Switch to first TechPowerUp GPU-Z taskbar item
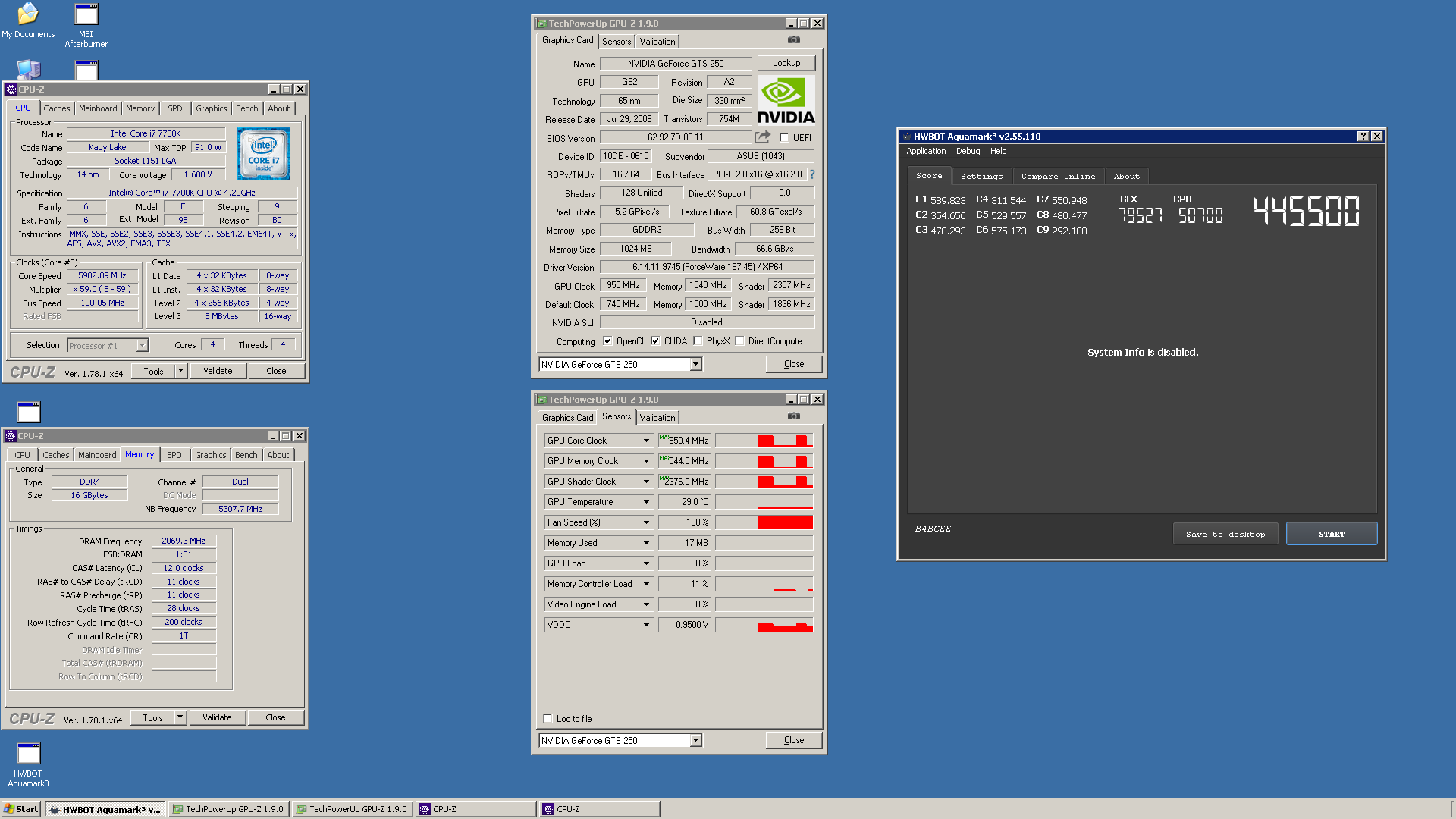The width and height of the screenshot is (1456, 819). 228,809
